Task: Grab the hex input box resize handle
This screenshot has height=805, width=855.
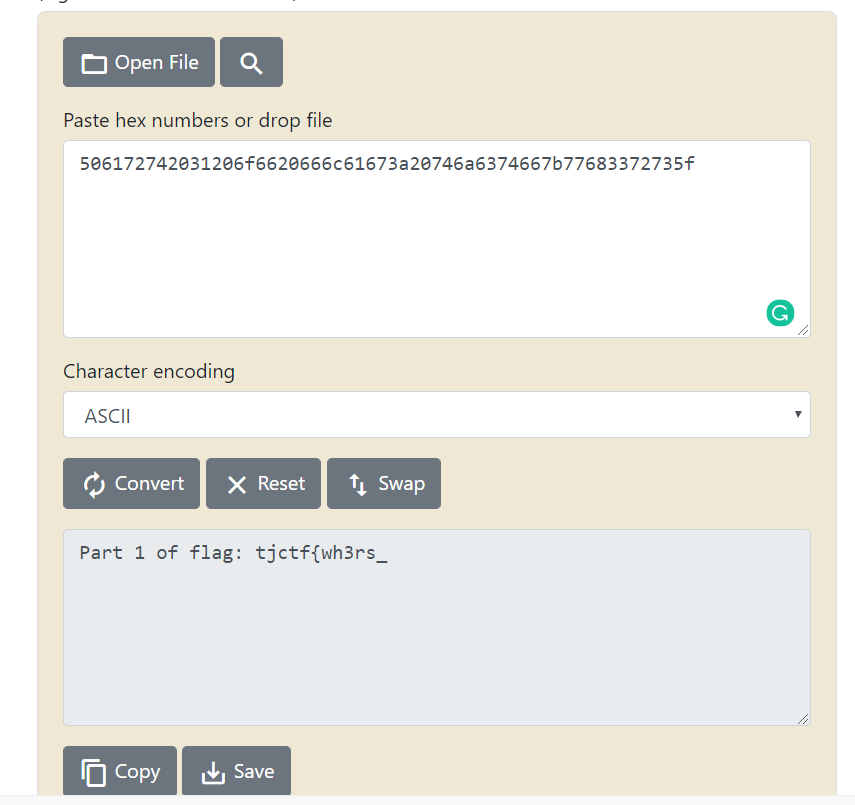Action: 804,331
